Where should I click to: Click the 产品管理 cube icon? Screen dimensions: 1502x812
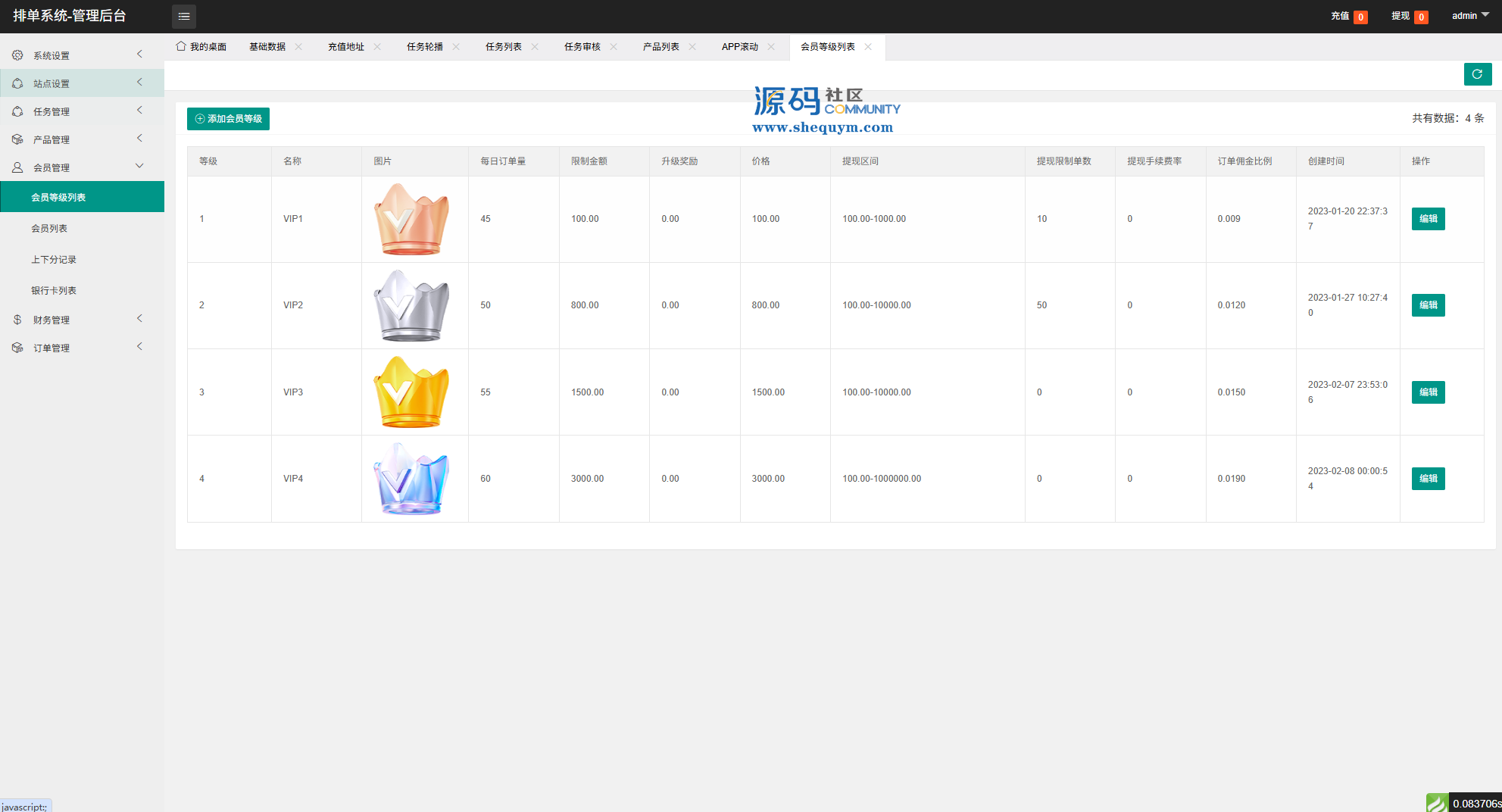[x=17, y=139]
